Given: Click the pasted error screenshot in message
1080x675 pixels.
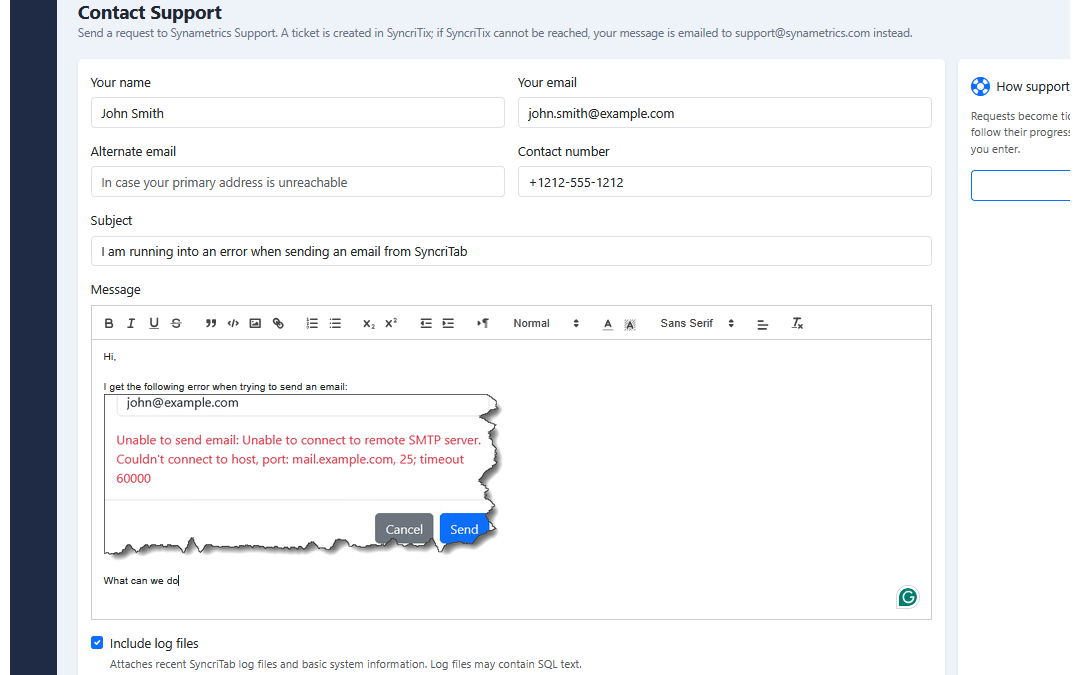Looking at the screenshot, I should (301, 475).
